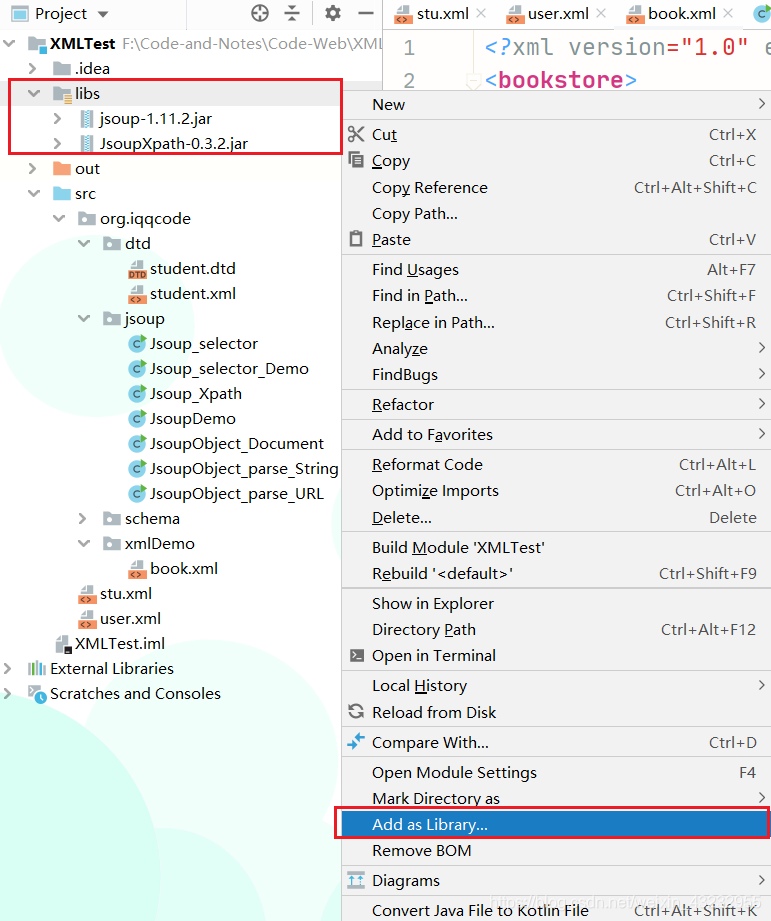This screenshot has height=921, width=771.
Task: Select Find Usages menu entry
Action: (x=556, y=270)
